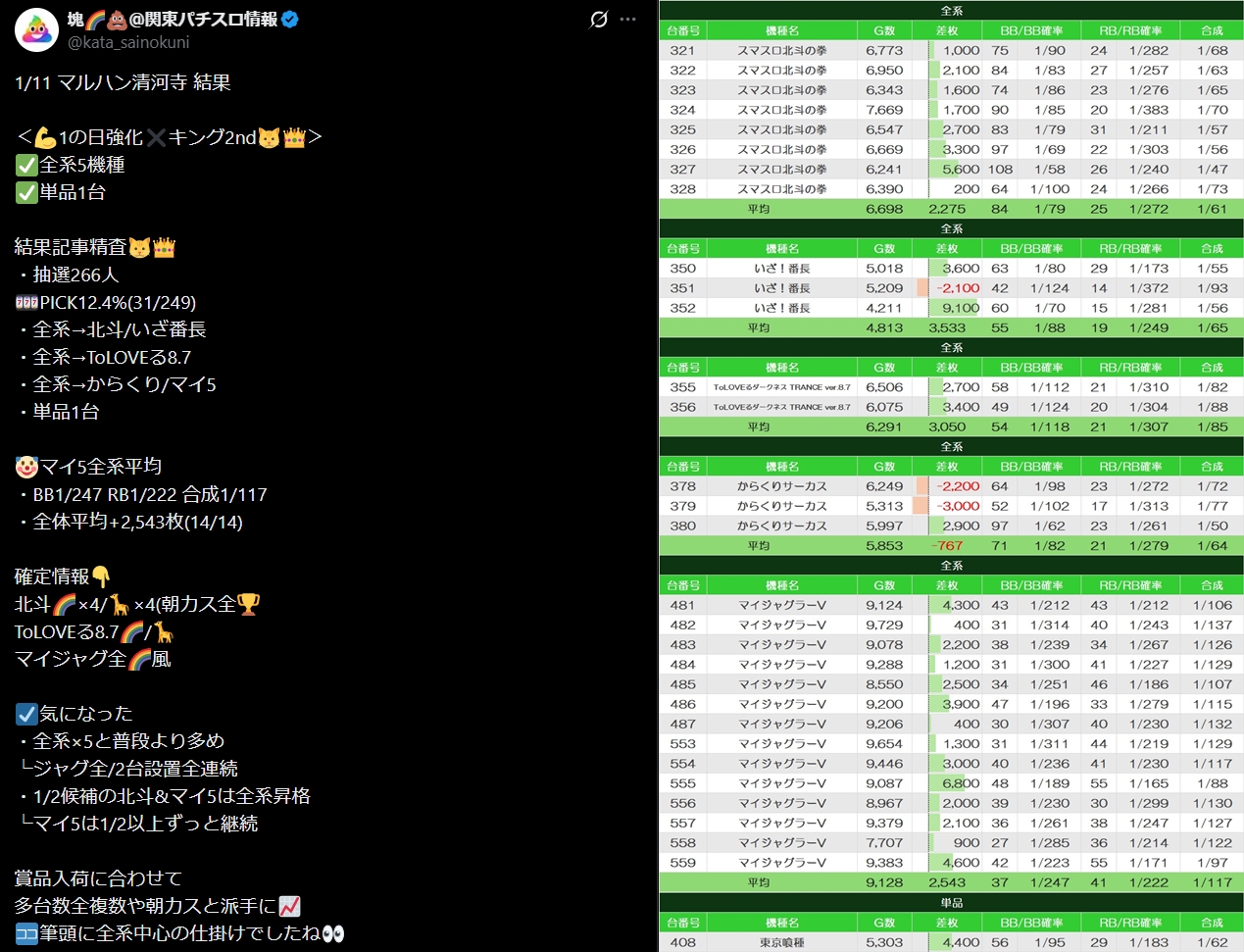Click RB確率 value 1/282 in row 321
Image resolution: width=1244 pixels, height=952 pixels.
pyautogui.click(x=1148, y=50)
